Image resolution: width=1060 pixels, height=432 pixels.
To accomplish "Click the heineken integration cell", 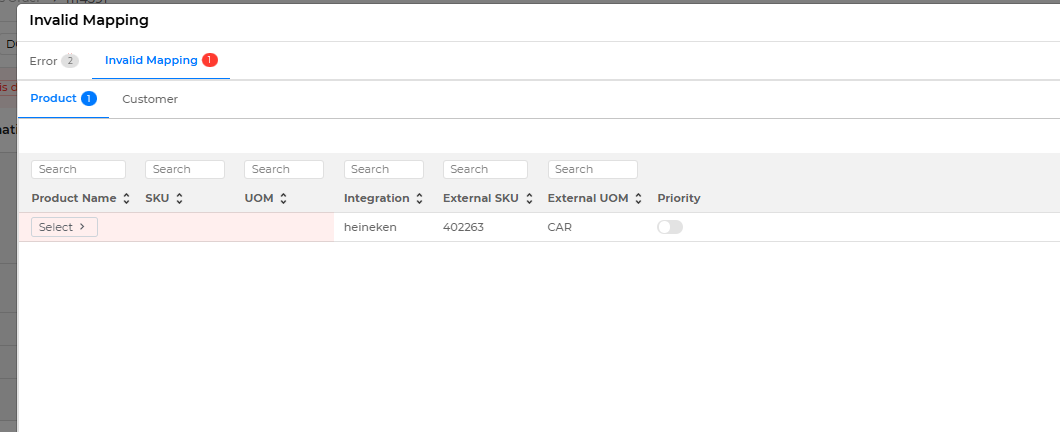I will 370,227.
